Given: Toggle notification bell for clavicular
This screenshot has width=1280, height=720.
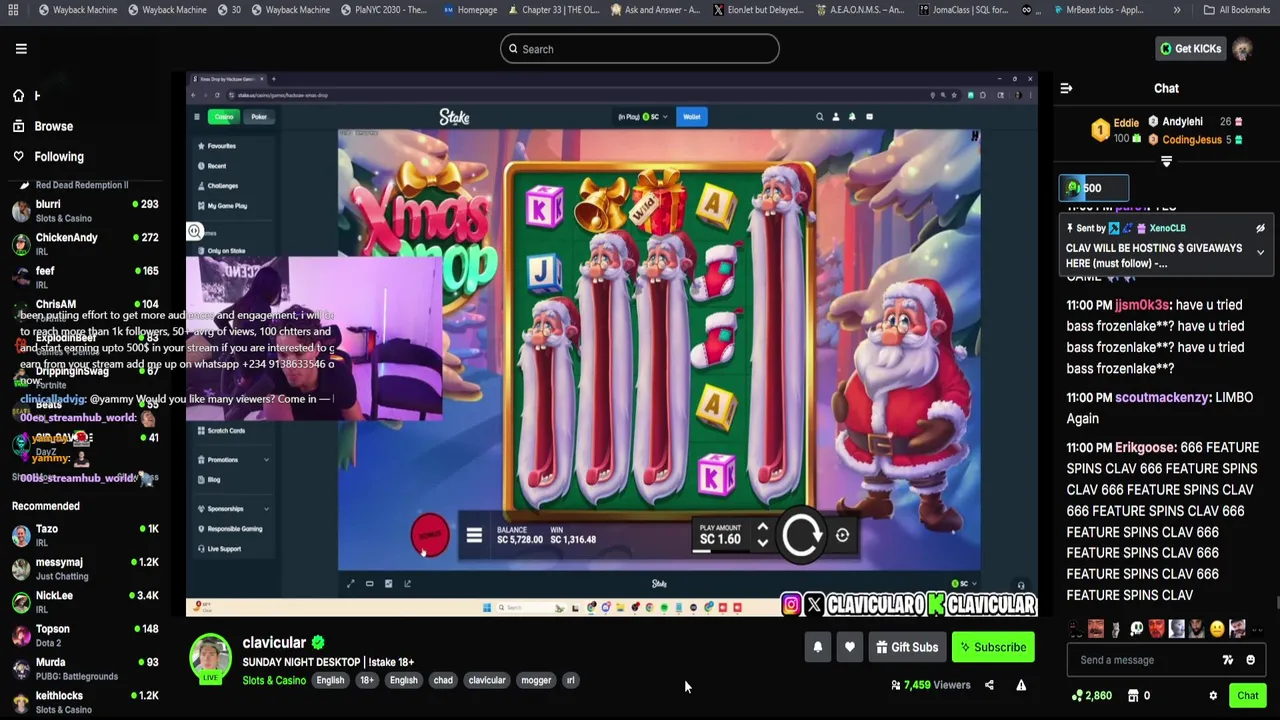Looking at the screenshot, I should point(817,647).
